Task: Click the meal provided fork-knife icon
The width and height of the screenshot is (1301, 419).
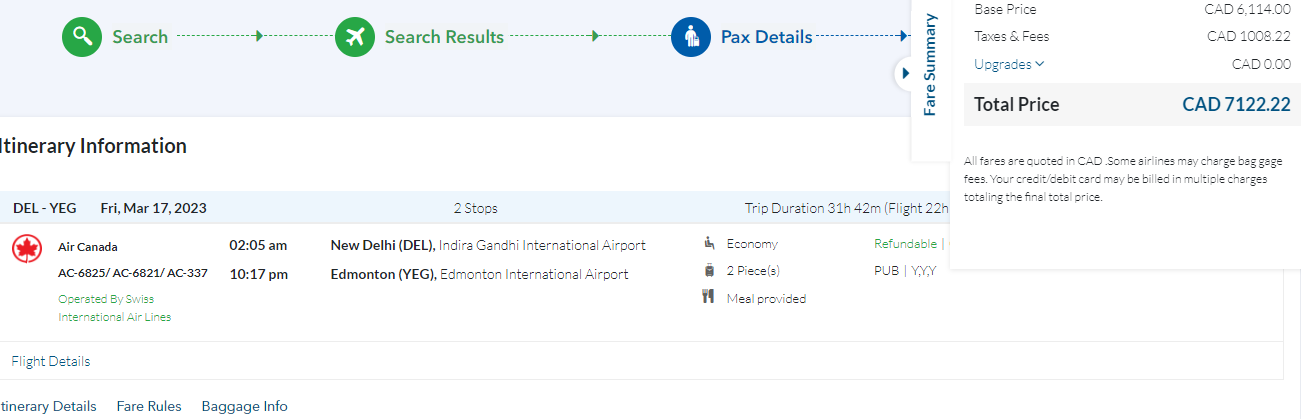Action: 708,297
